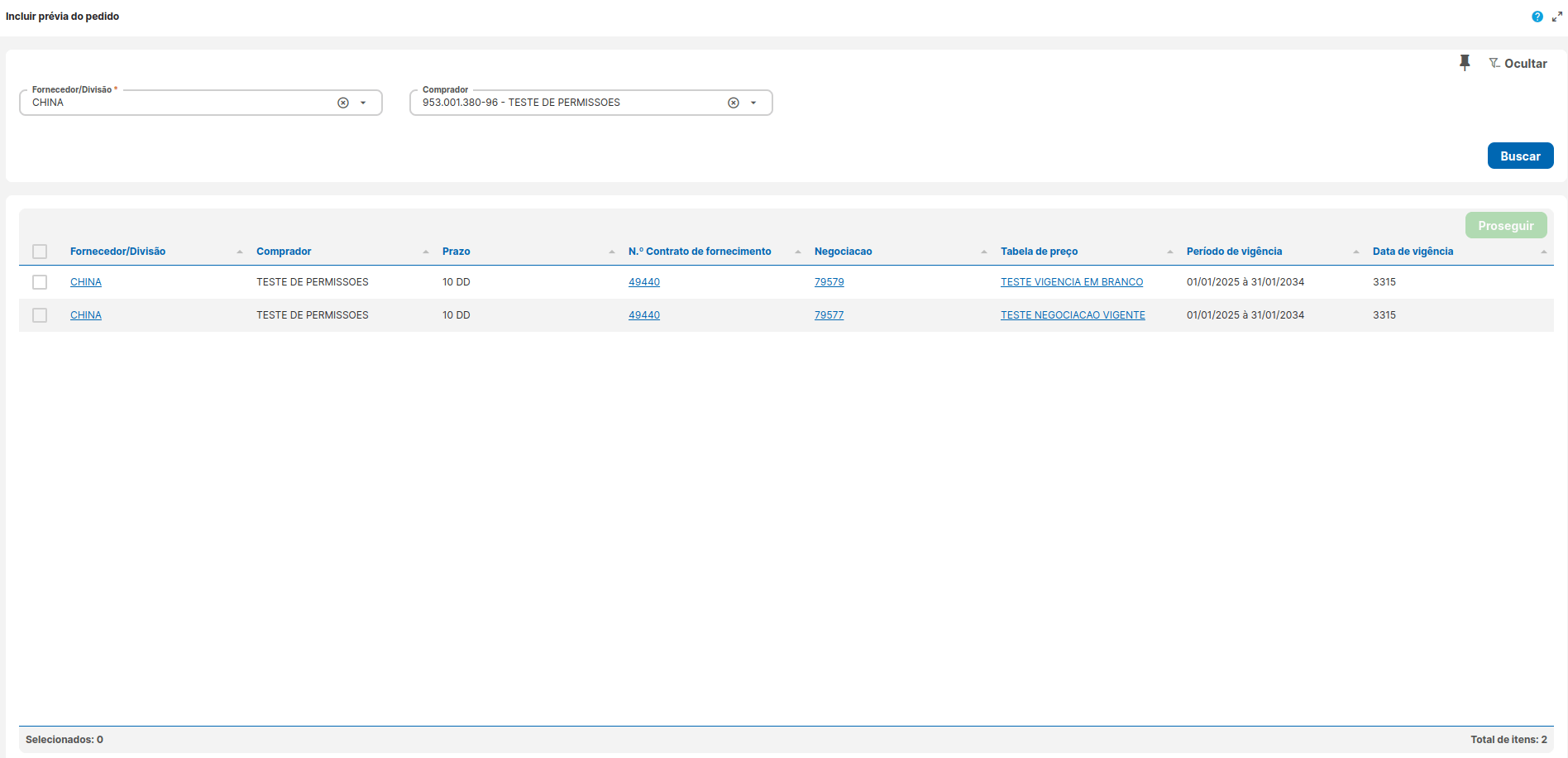Image resolution: width=1568 pixels, height=758 pixels.
Task: Sort by Data de vigência arrow
Action: click(x=1544, y=252)
